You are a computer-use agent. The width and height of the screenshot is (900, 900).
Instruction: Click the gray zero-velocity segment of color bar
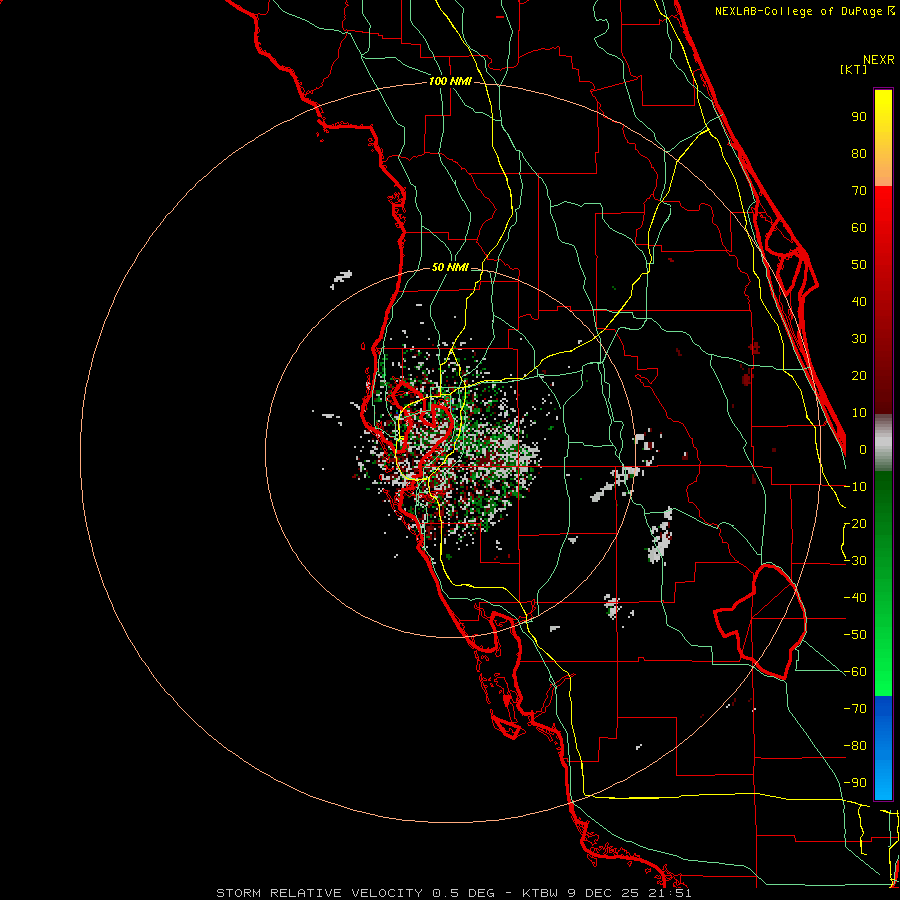(883, 443)
